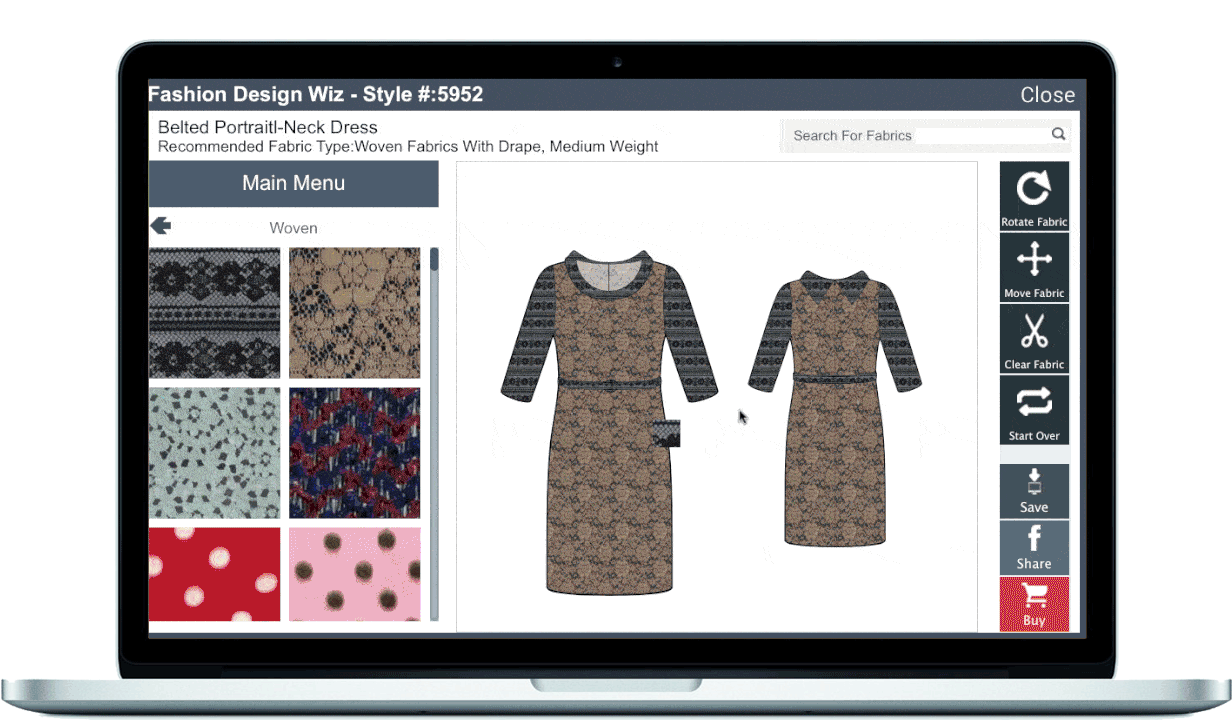The width and height of the screenshot is (1232, 720).
Task: Choose the pink polka dot fabric
Action: (355, 574)
